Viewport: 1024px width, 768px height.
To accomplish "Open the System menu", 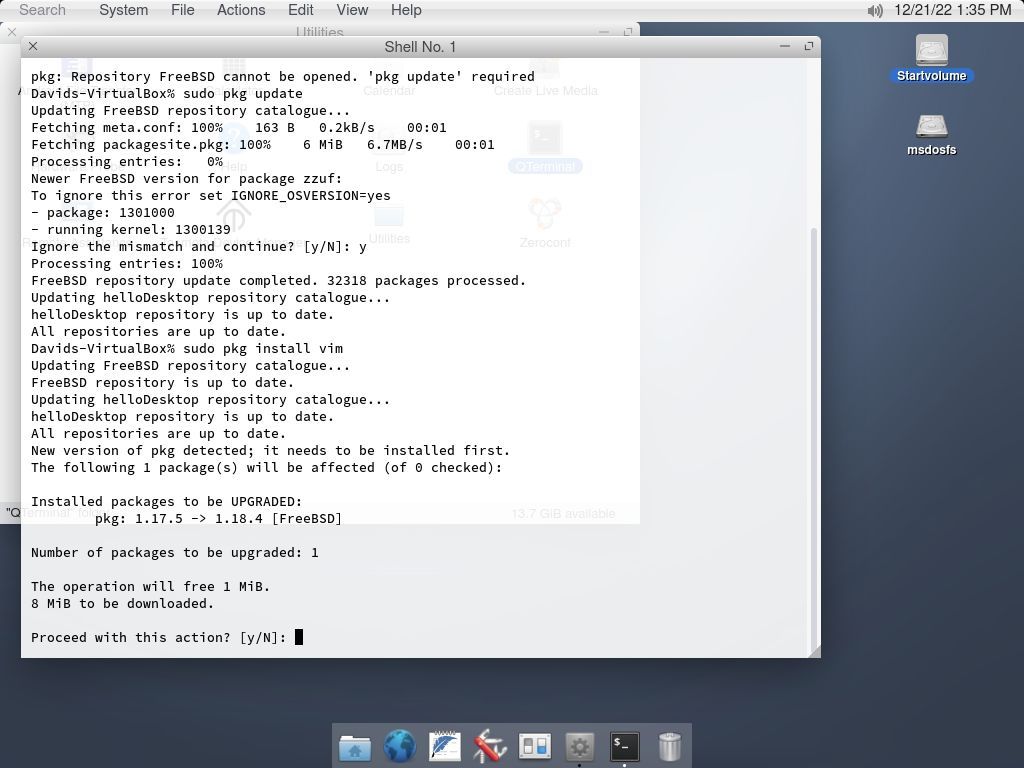I will point(123,10).
